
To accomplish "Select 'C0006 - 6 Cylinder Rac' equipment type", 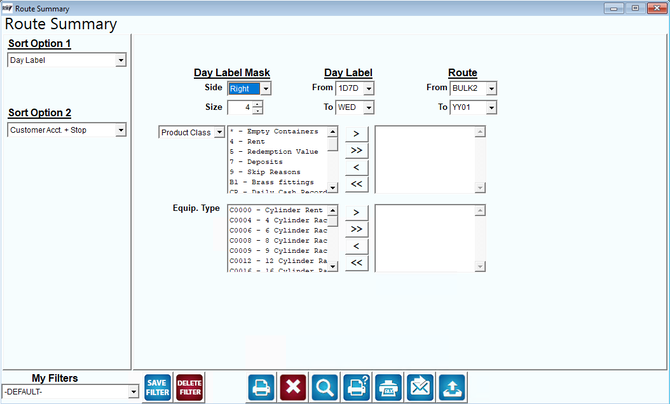I will coord(278,230).
